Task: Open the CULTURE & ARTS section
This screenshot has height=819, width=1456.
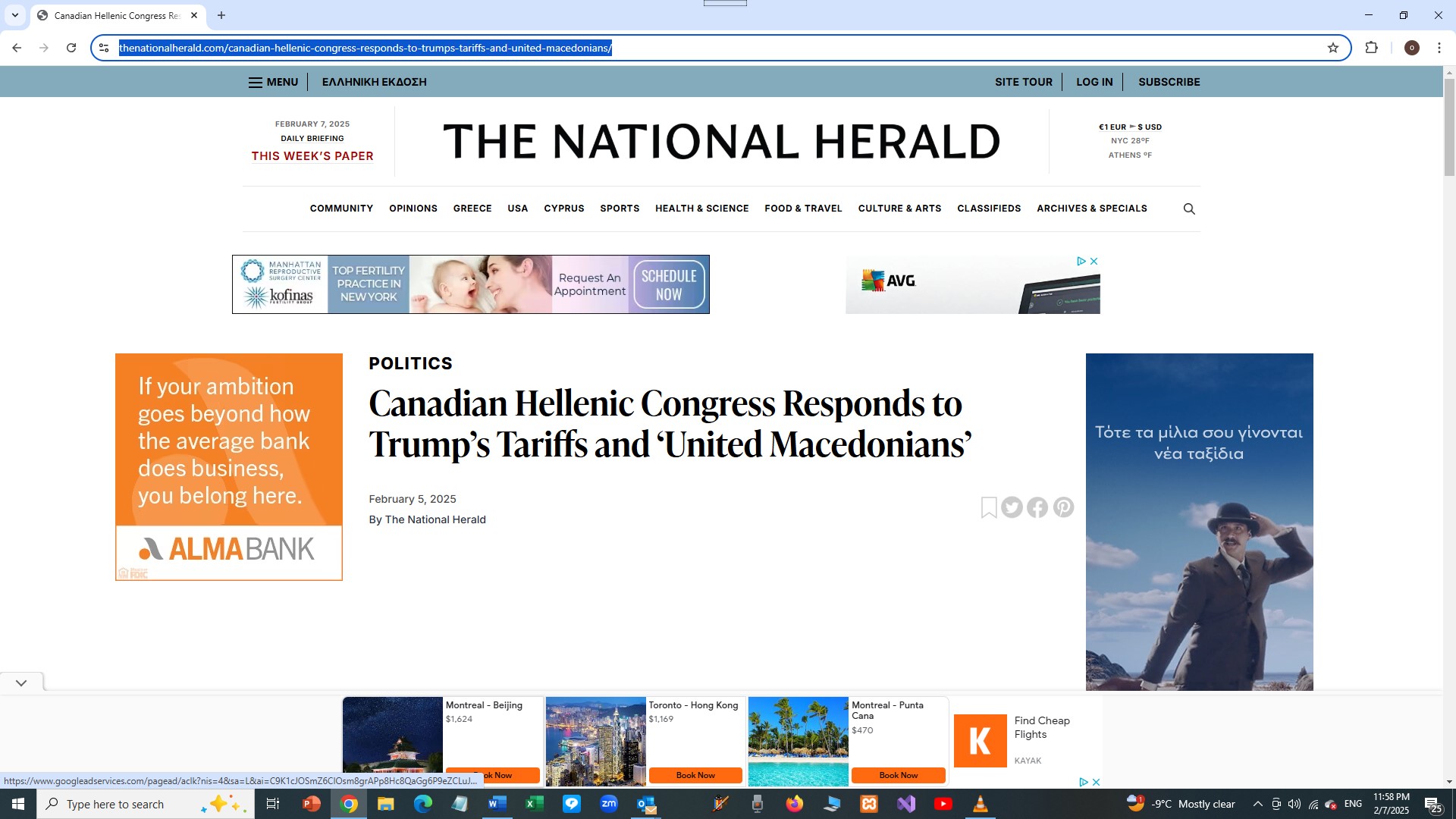Action: click(x=899, y=209)
